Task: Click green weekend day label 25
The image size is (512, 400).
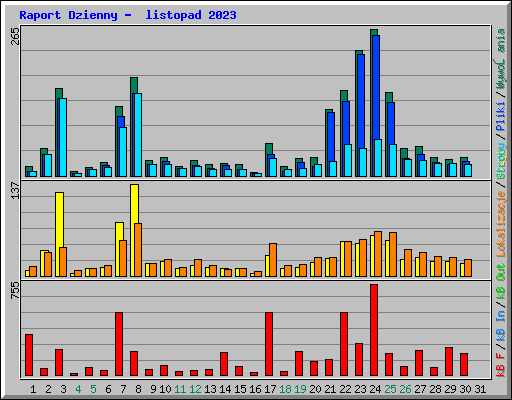Action: tap(390, 389)
